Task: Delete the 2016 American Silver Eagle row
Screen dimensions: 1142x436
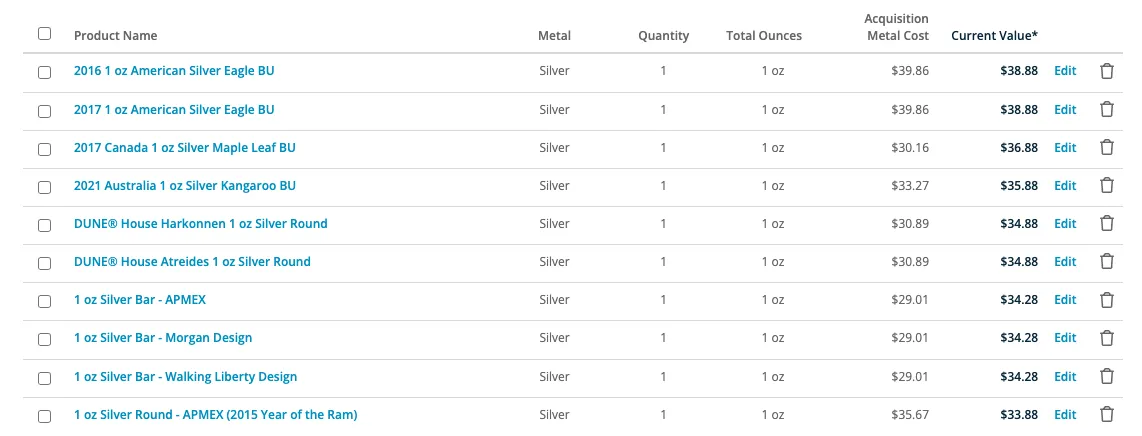Action: tap(1106, 71)
